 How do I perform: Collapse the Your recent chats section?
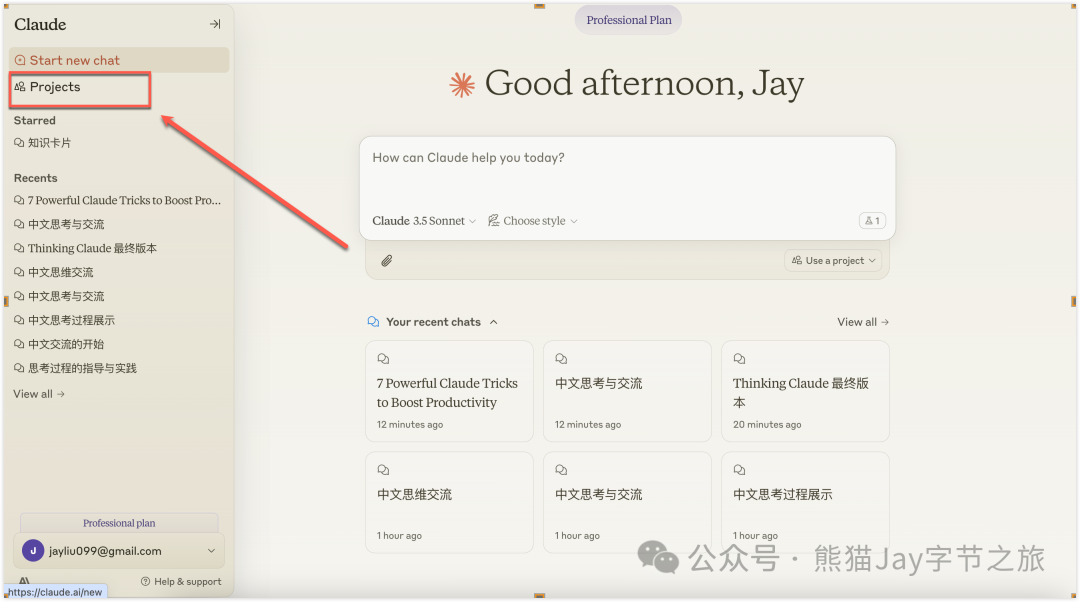[494, 322]
